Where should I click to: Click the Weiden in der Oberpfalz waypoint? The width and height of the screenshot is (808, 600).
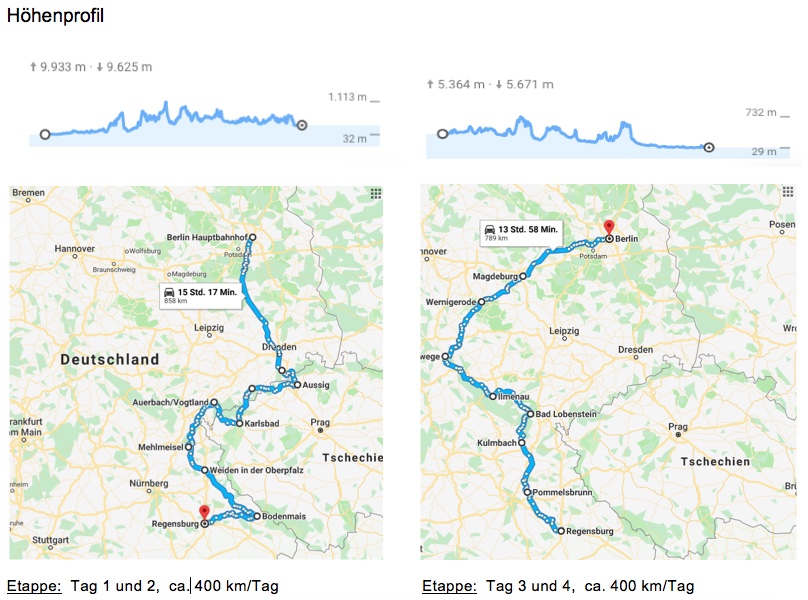tap(204, 470)
